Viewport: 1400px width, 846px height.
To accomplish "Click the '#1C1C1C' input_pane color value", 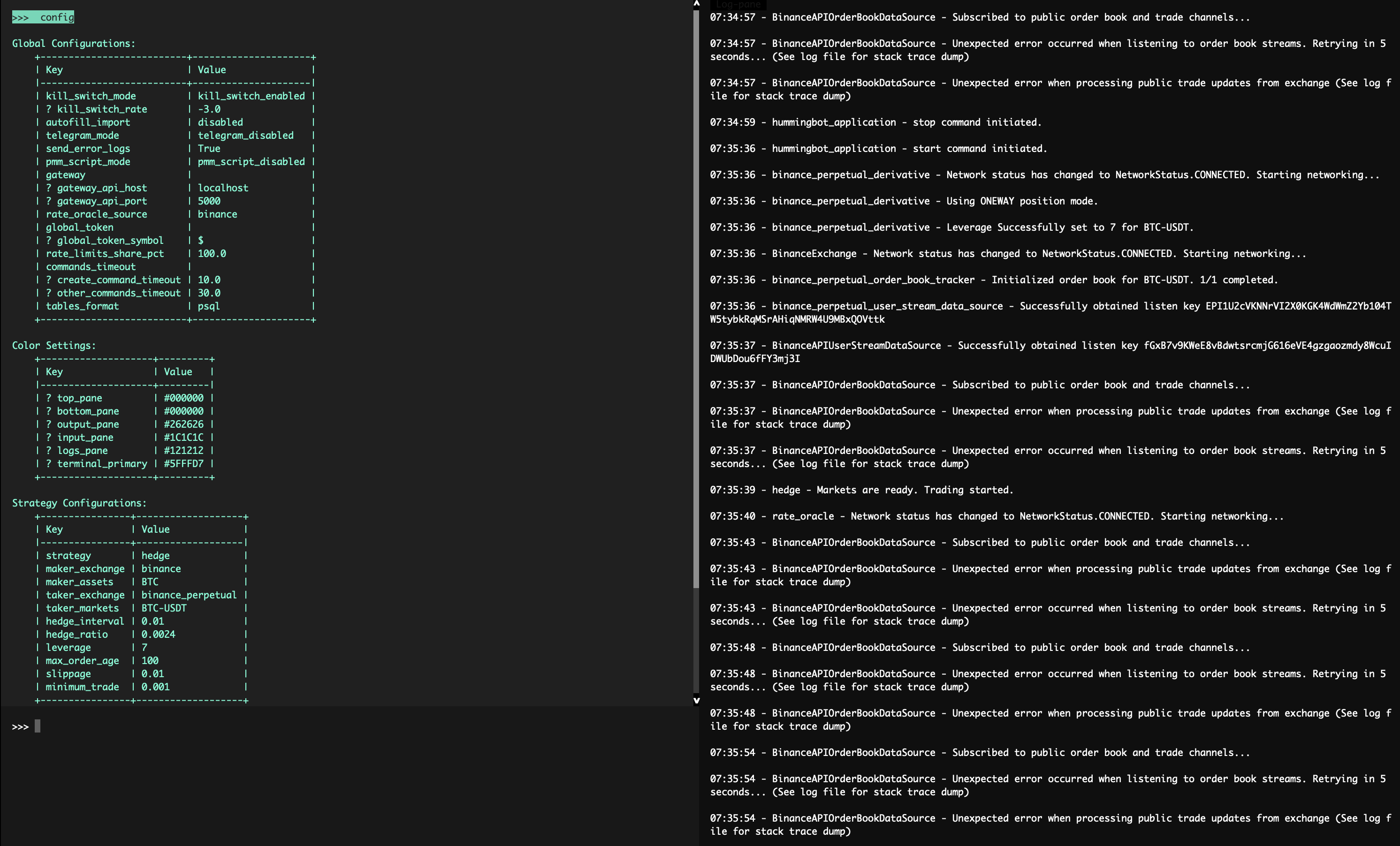I will coord(183,437).
